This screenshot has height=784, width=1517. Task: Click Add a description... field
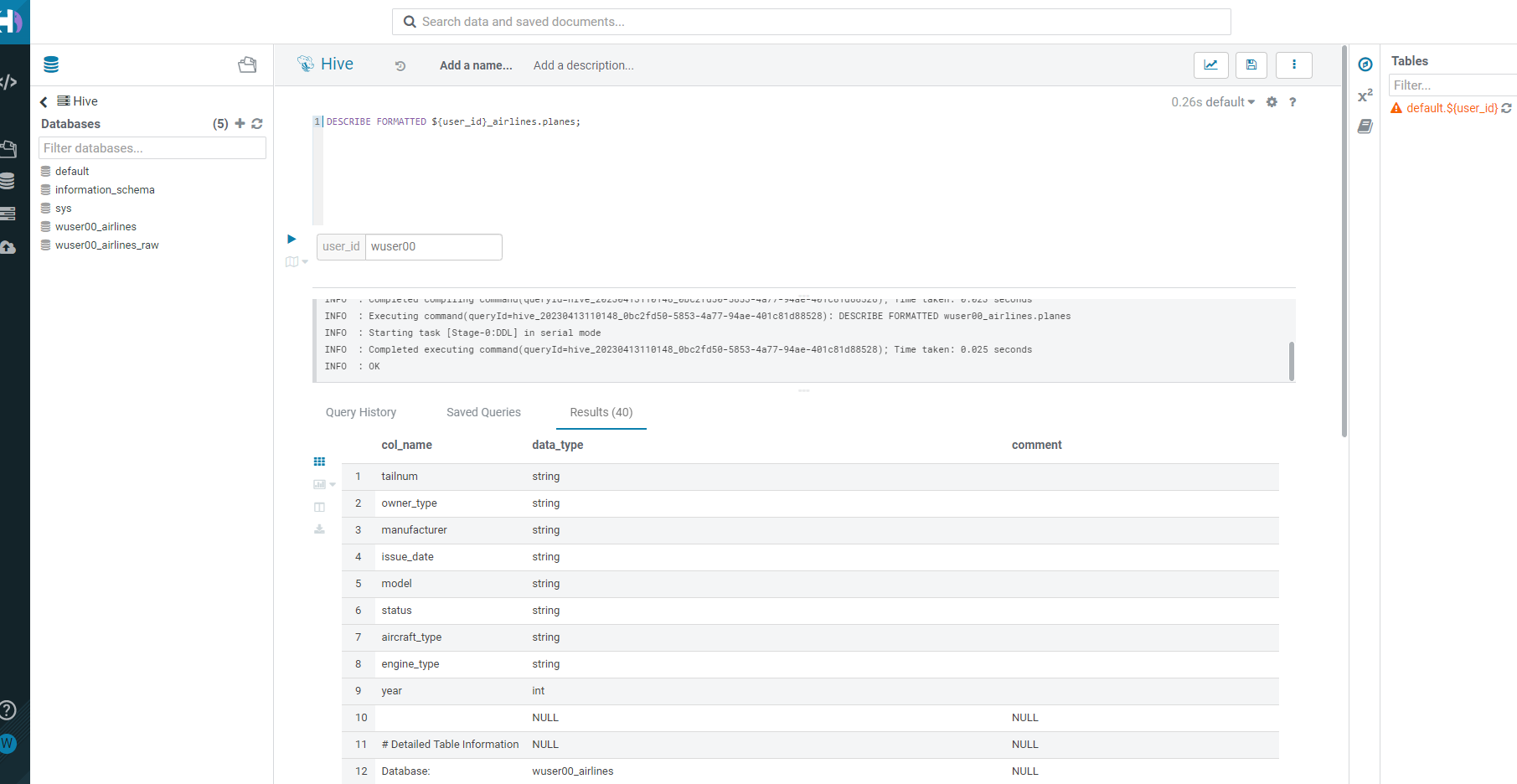[584, 65]
